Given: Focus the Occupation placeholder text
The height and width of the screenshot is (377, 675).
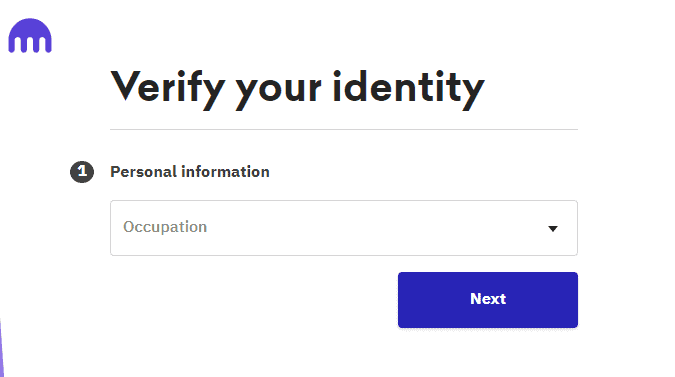Looking at the screenshot, I should click(x=165, y=227).
